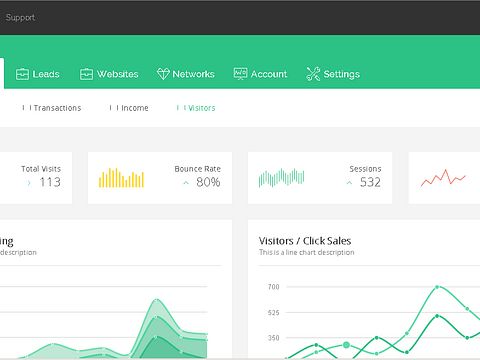Go to the Account tab label
480x360 pixels.
click(269, 74)
